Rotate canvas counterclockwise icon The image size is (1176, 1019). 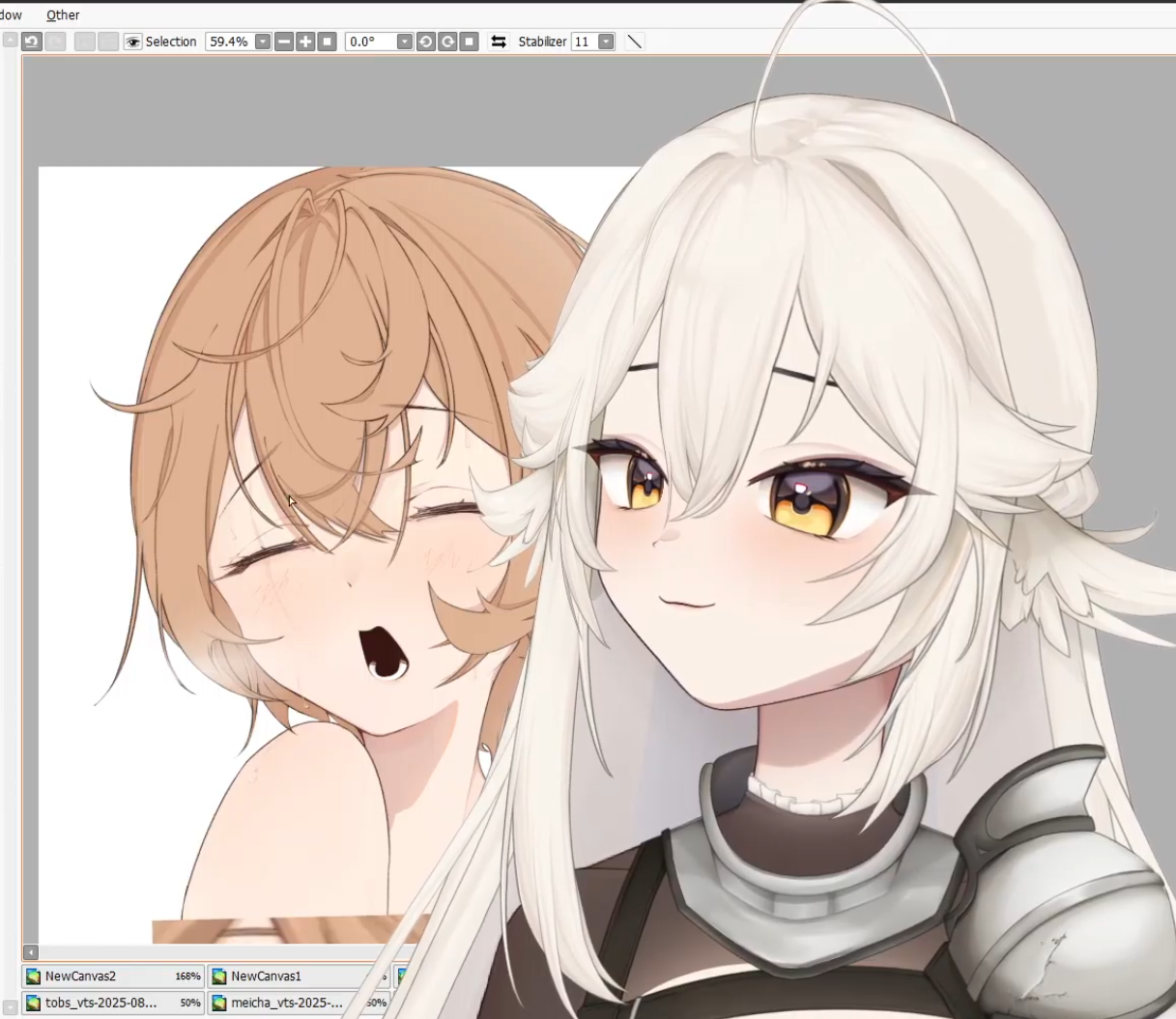click(x=426, y=42)
